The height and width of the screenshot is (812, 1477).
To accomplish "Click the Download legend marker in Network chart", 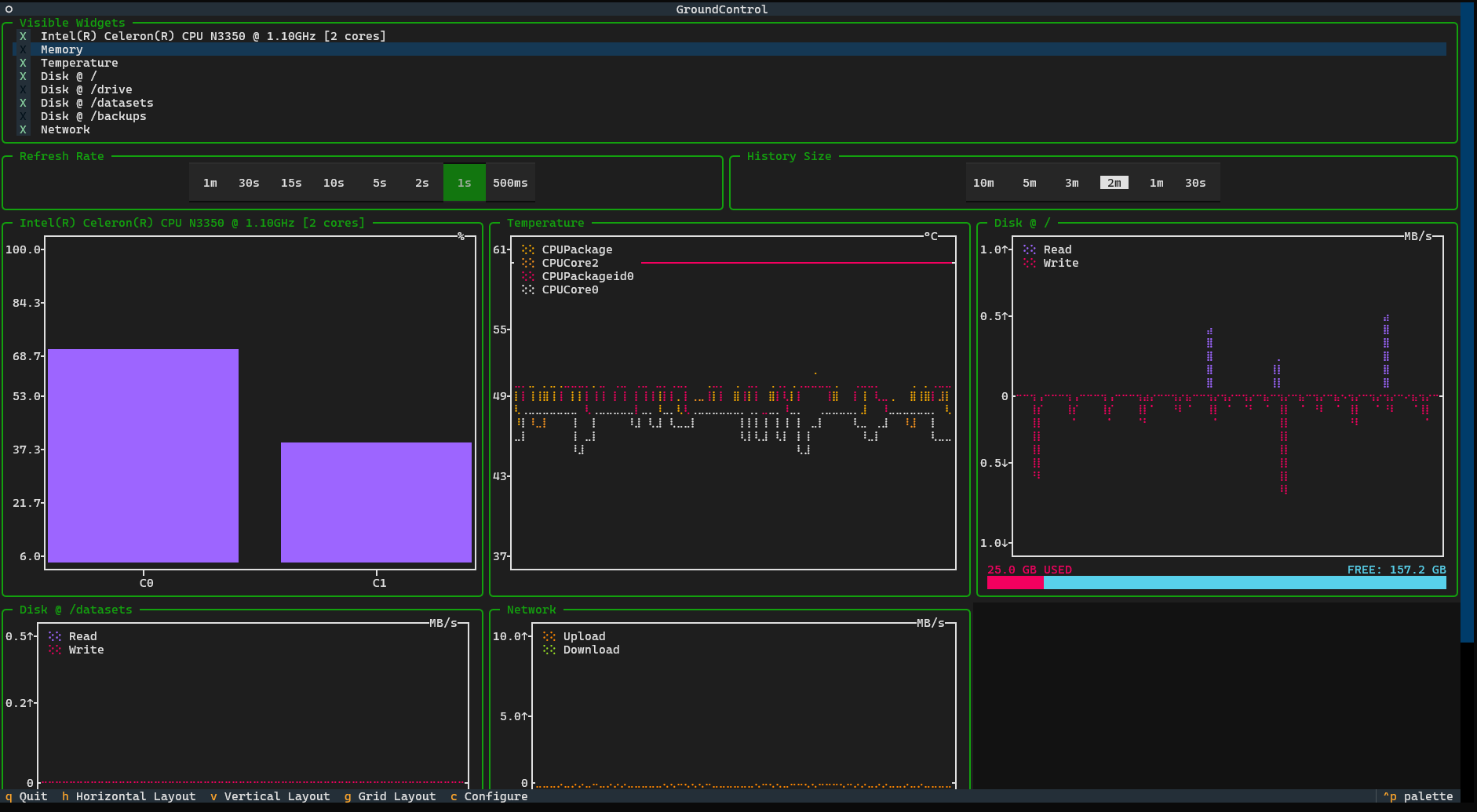I will coord(549,650).
